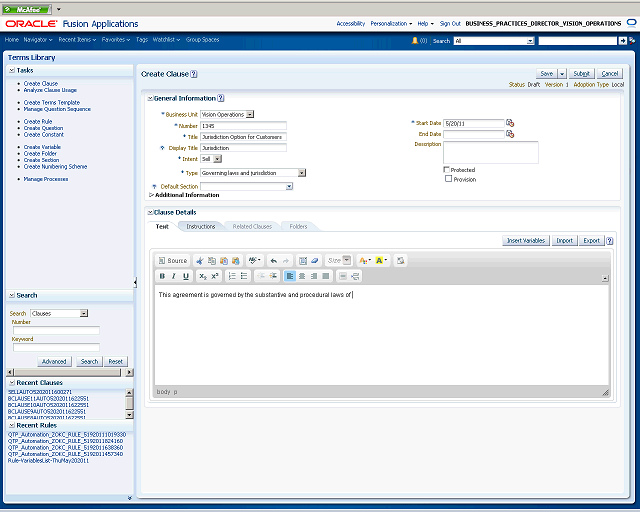
Task: Open the Start Date calendar picker
Action: point(510,123)
